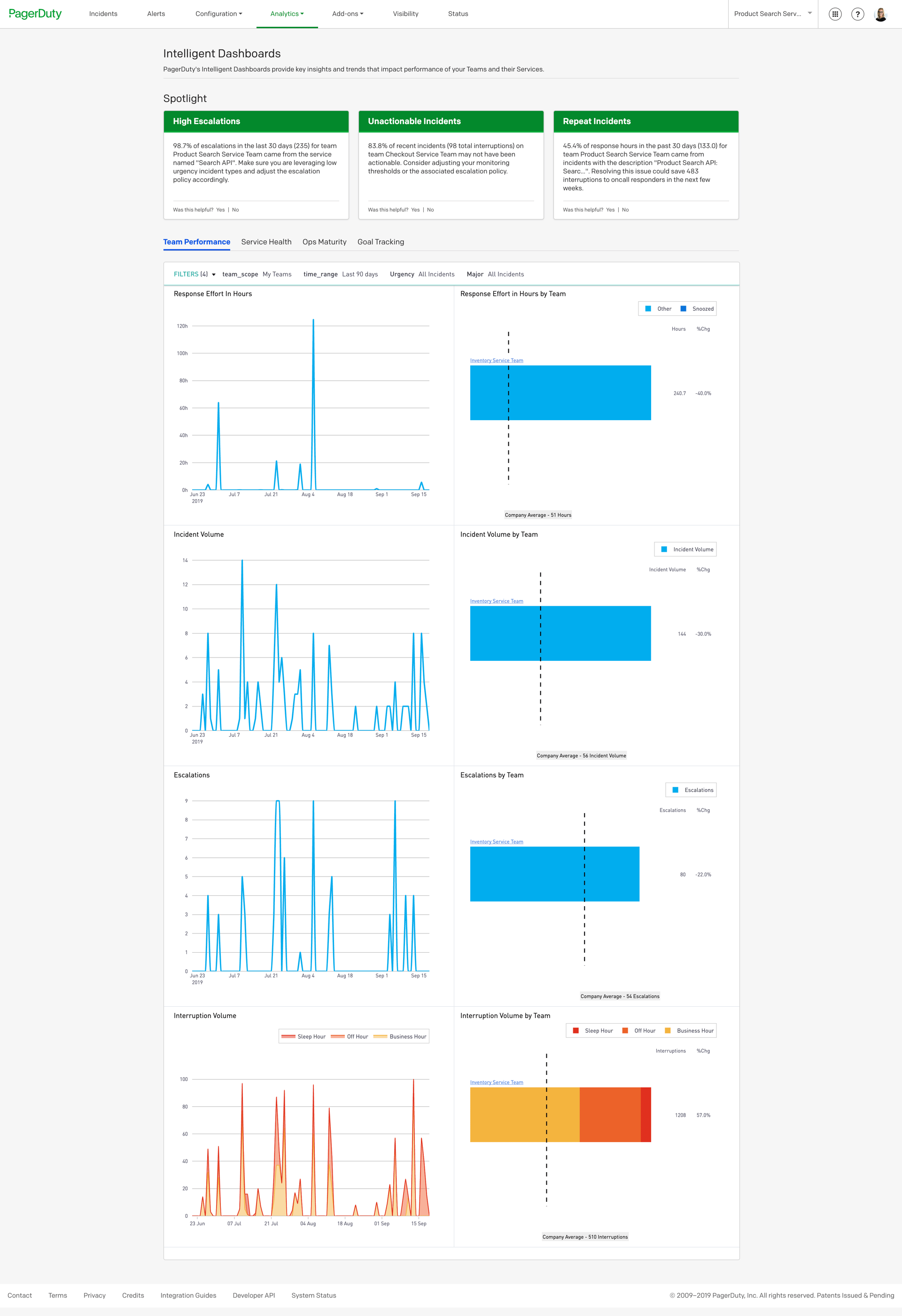Click the Incident Volume legend swatch
The width and height of the screenshot is (902, 1316).
click(x=664, y=549)
